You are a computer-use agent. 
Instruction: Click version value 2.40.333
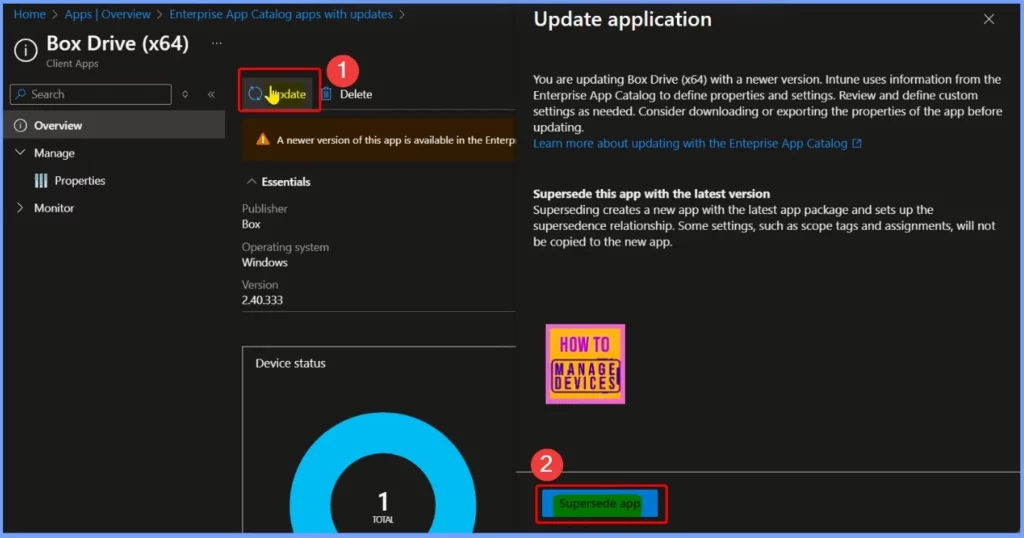click(262, 300)
